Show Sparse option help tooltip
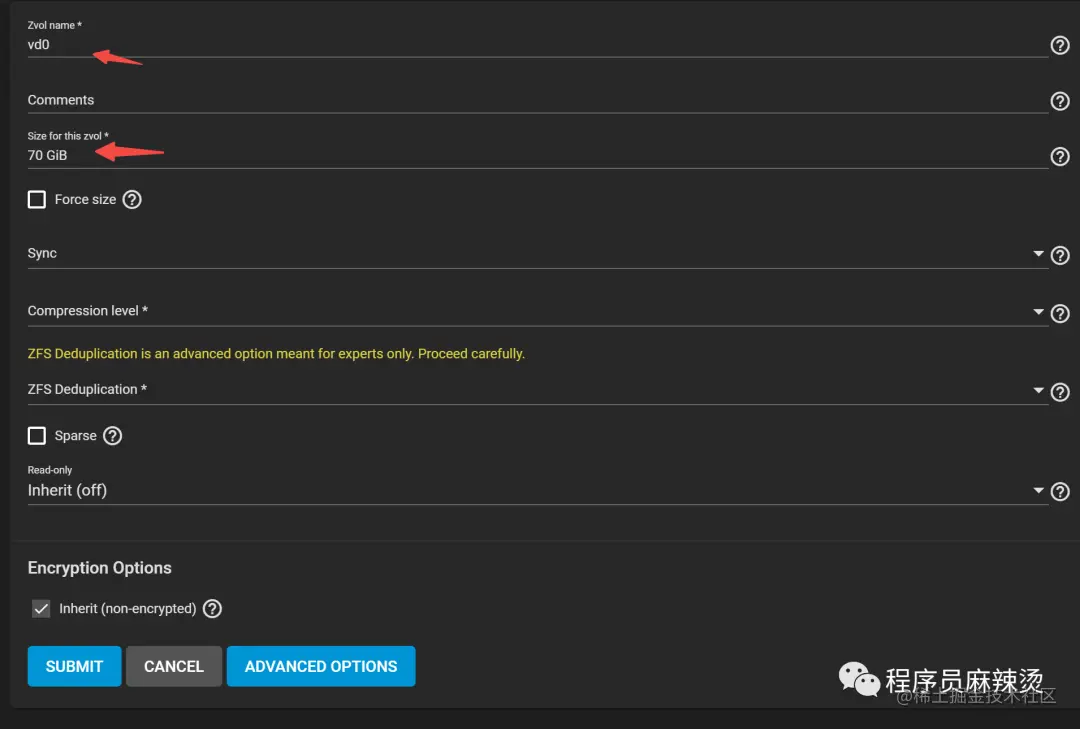 pos(112,436)
